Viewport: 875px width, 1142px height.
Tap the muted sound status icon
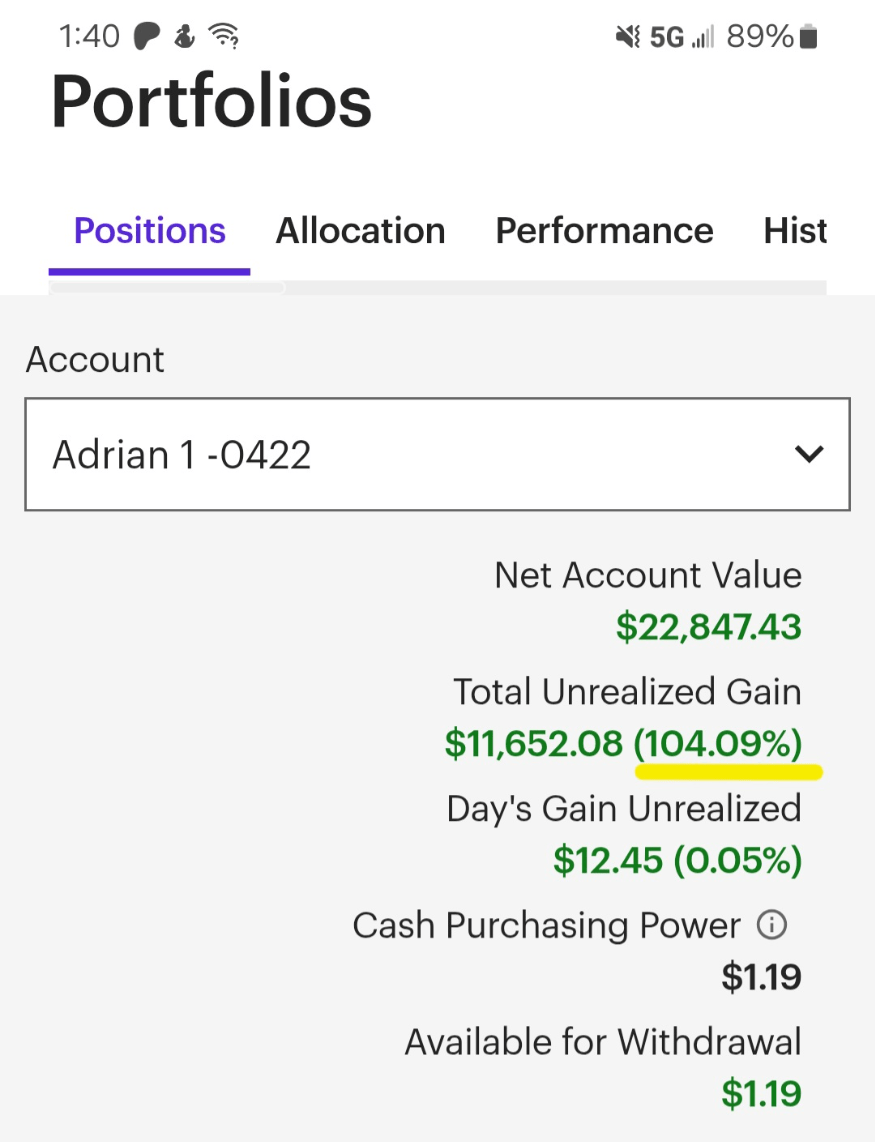point(627,36)
